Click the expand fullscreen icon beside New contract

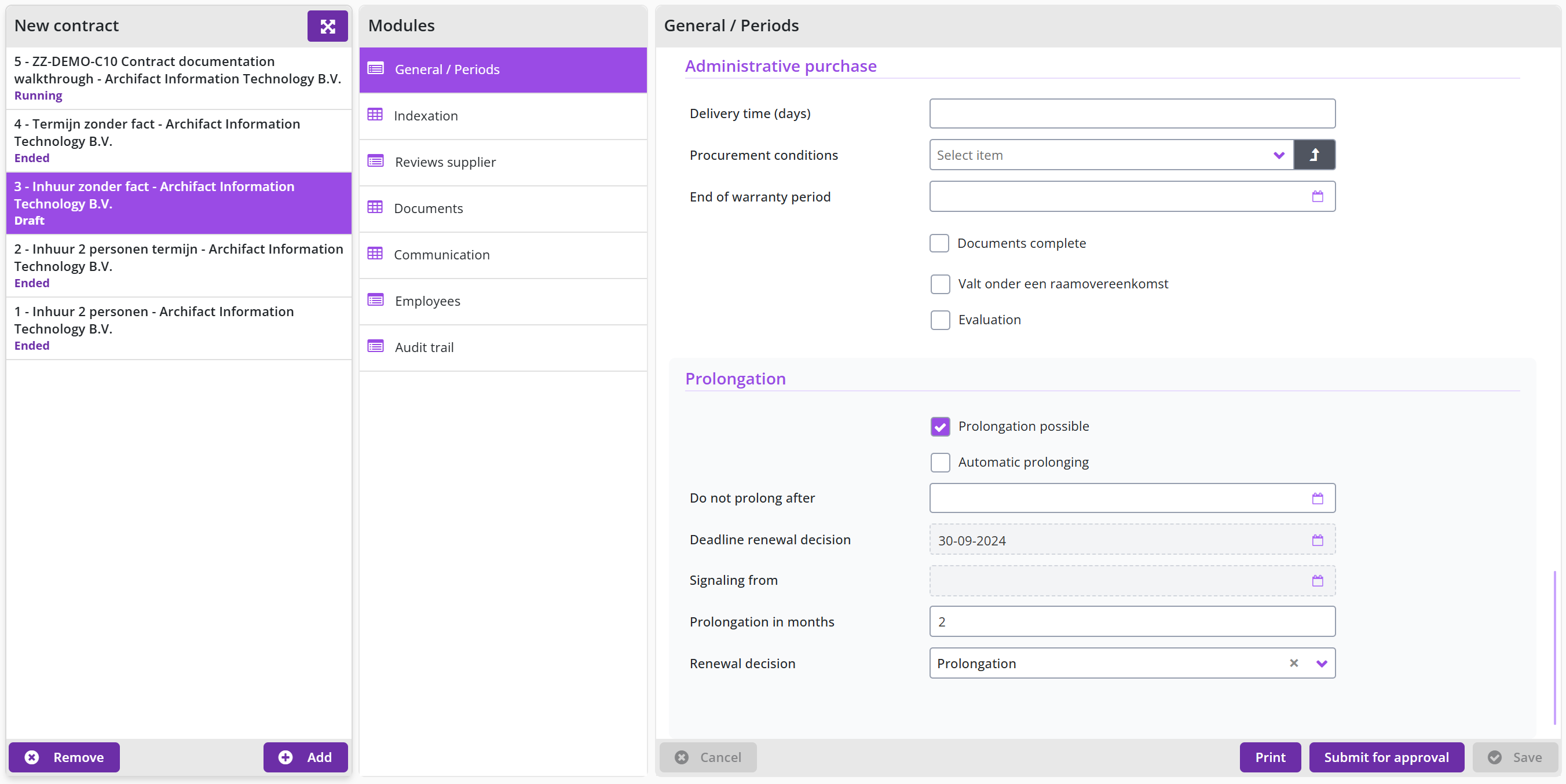point(327,26)
